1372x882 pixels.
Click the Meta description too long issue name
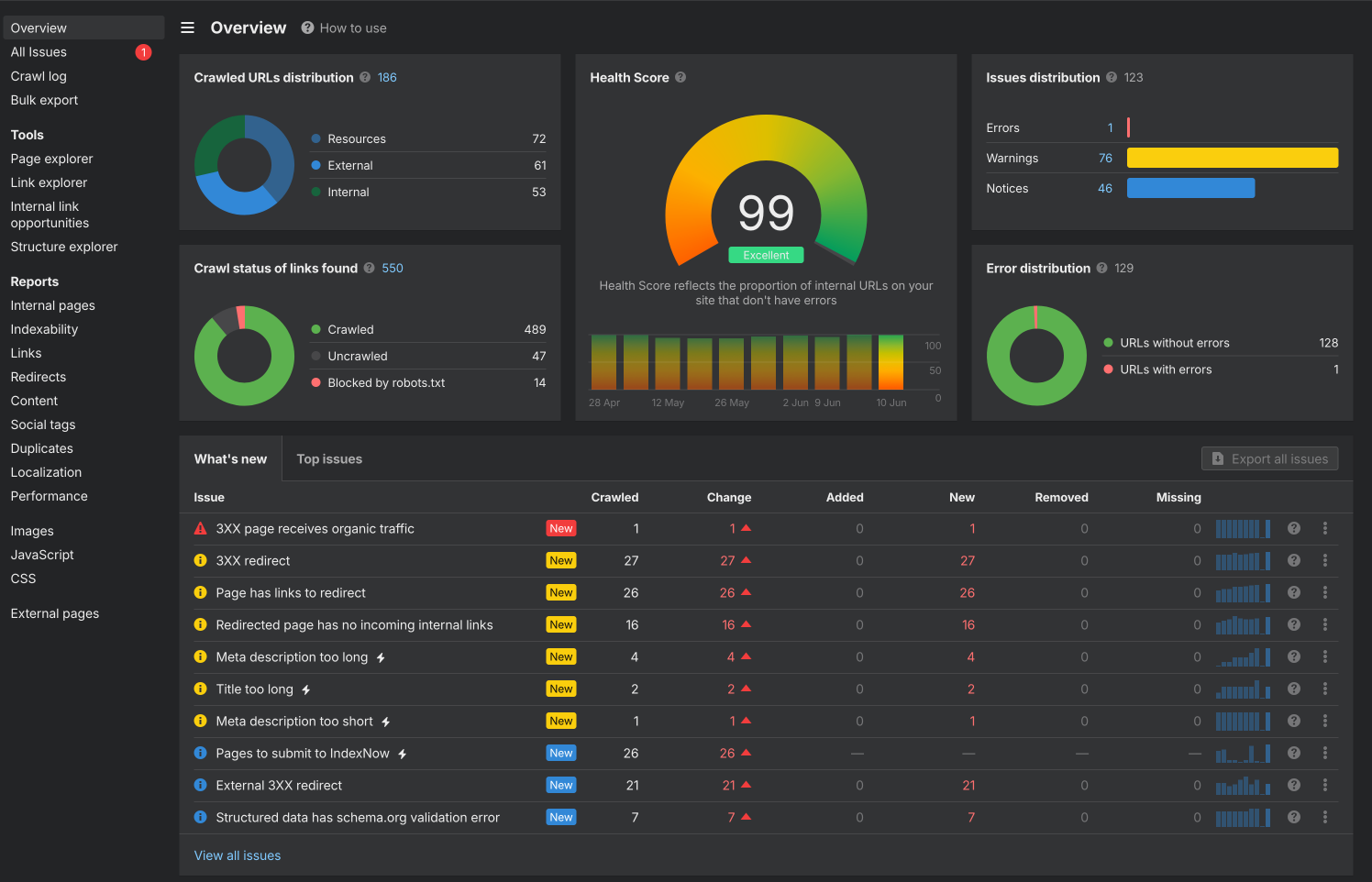click(292, 656)
